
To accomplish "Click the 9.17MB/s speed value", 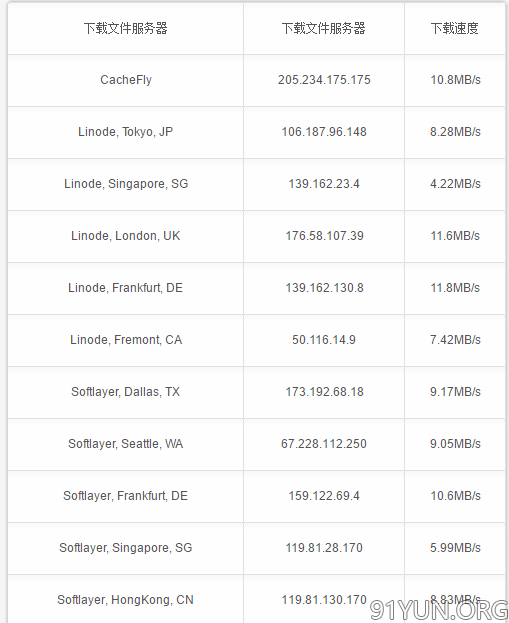I will [455, 392].
